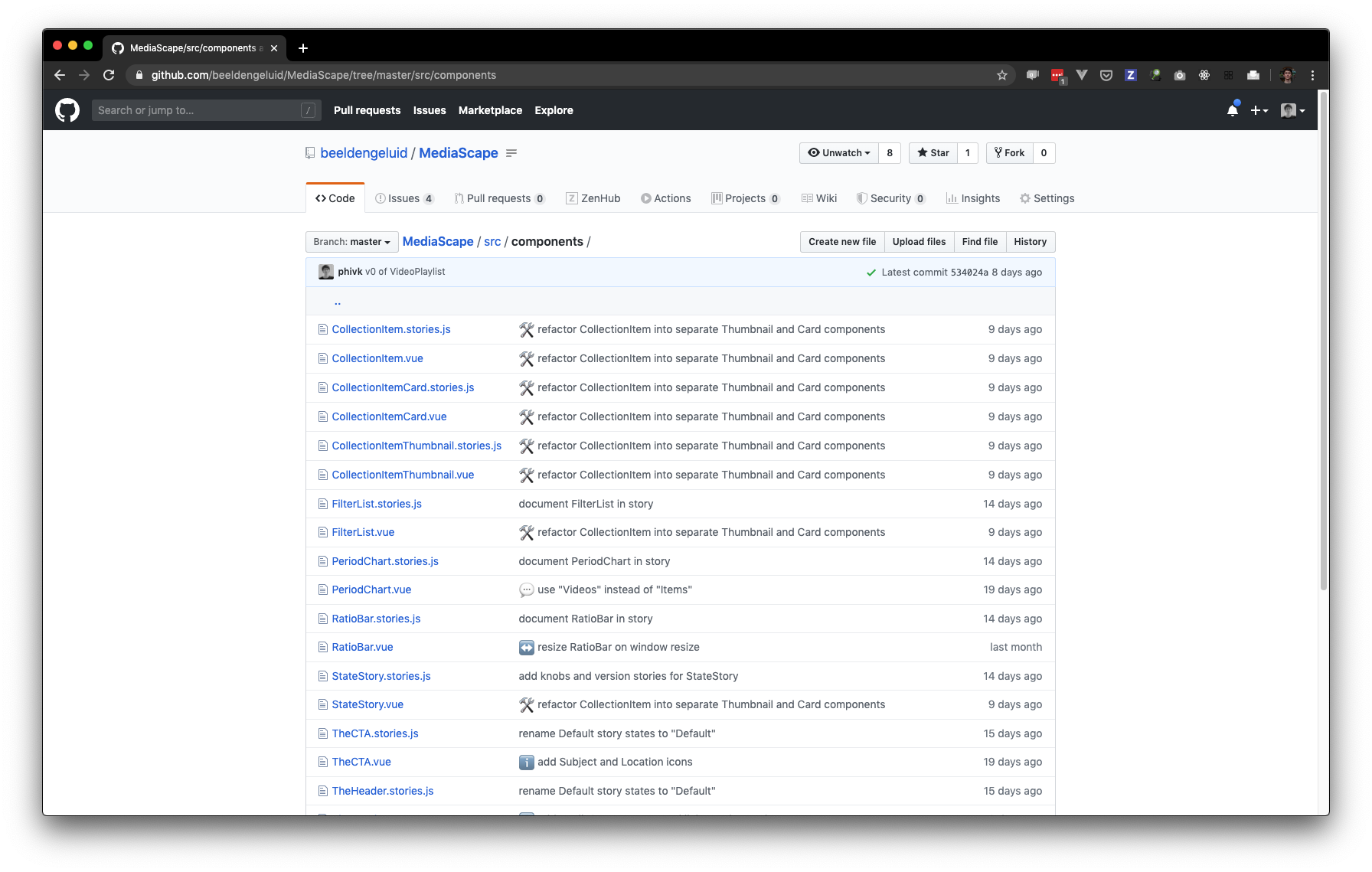The width and height of the screenshot is (1372, 872).
Task: Open the user avatar menu dropdown
Action: pyautogui.click(x=1292, y=110)
